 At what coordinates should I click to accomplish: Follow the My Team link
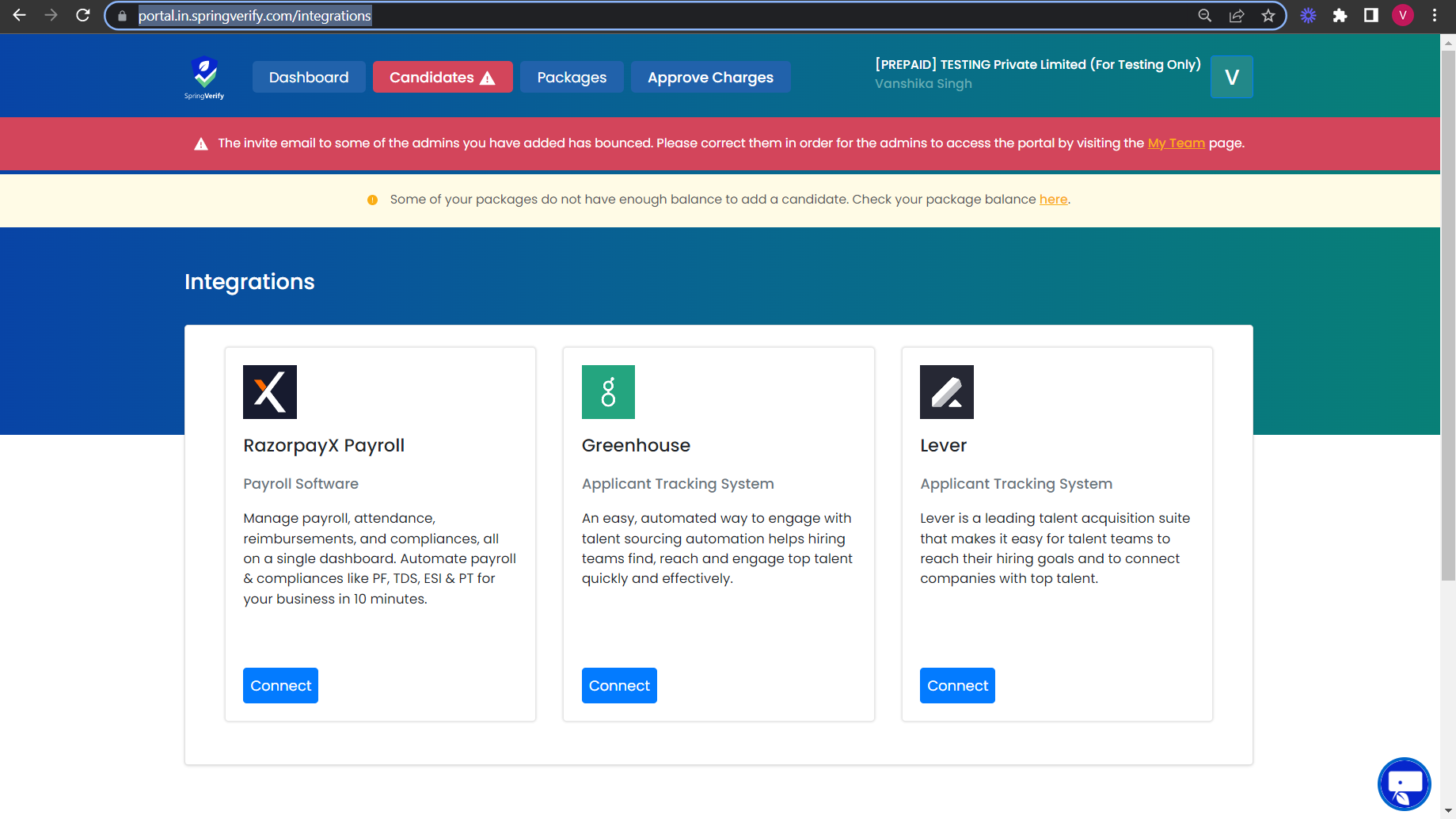(1176, 143)
